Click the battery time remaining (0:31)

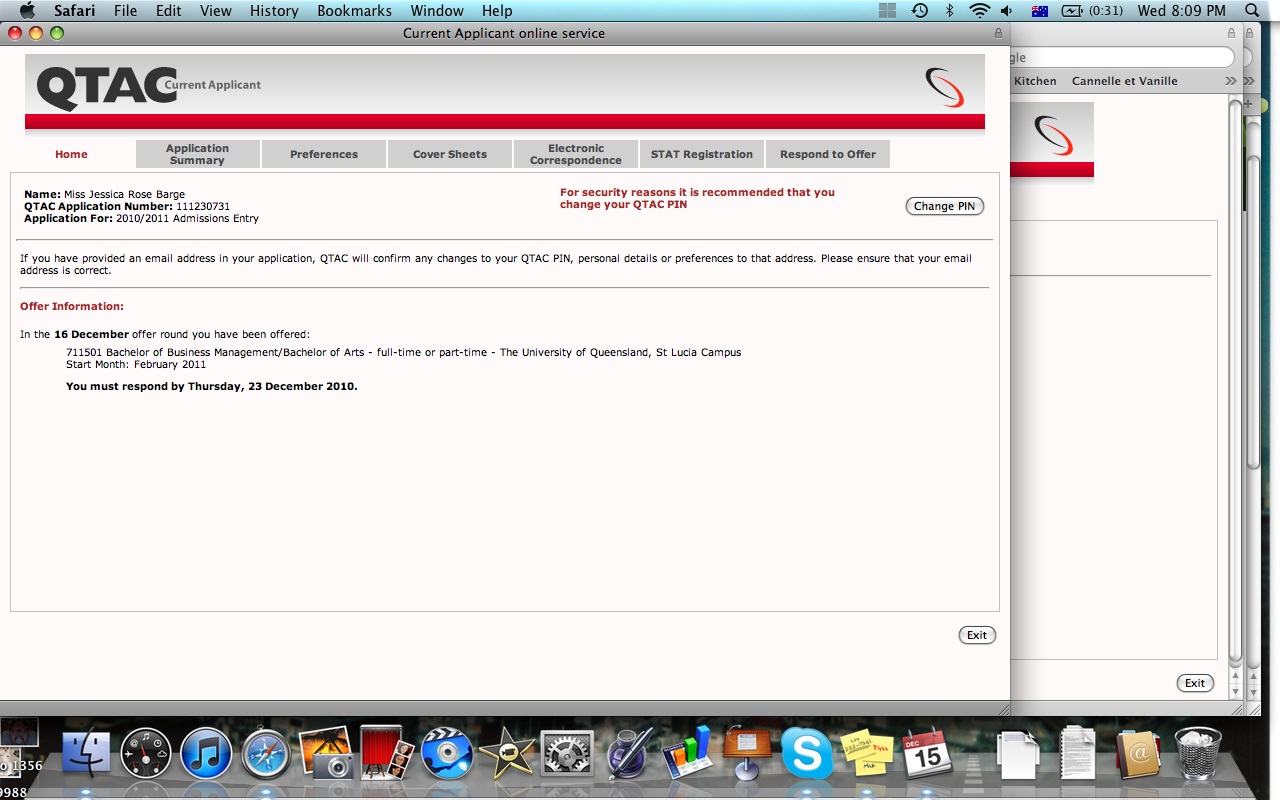click(x=1106, y=11)
